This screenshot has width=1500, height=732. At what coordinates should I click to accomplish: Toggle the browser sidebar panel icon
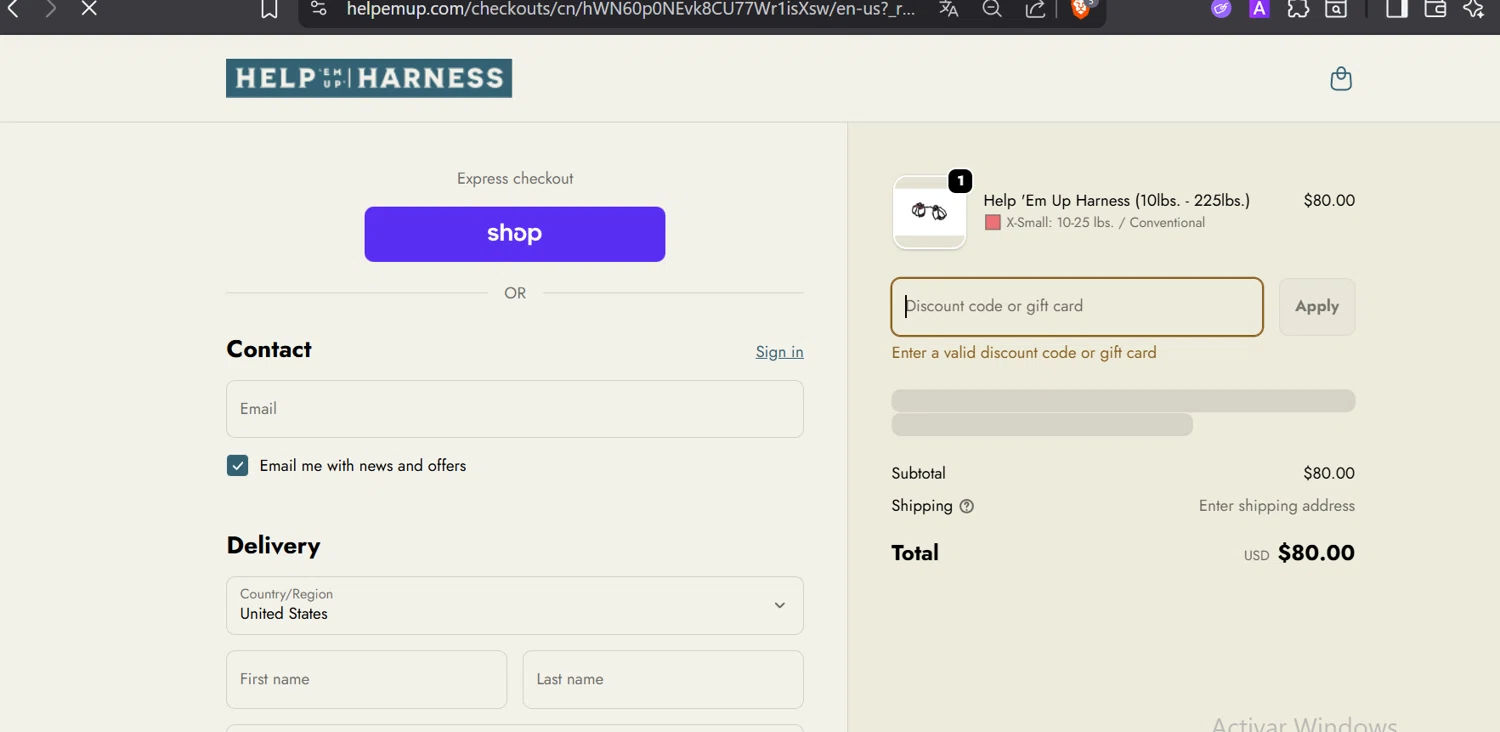point(1397,9)
